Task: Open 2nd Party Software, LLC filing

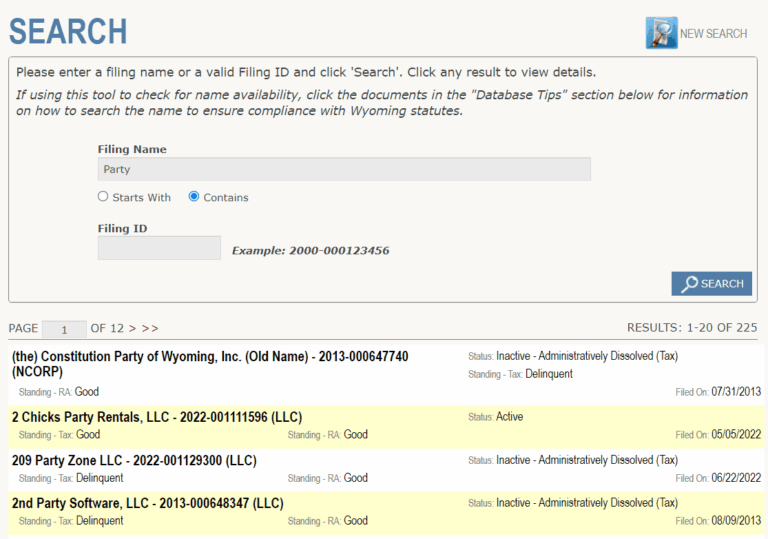Action: tap(147, 503)
